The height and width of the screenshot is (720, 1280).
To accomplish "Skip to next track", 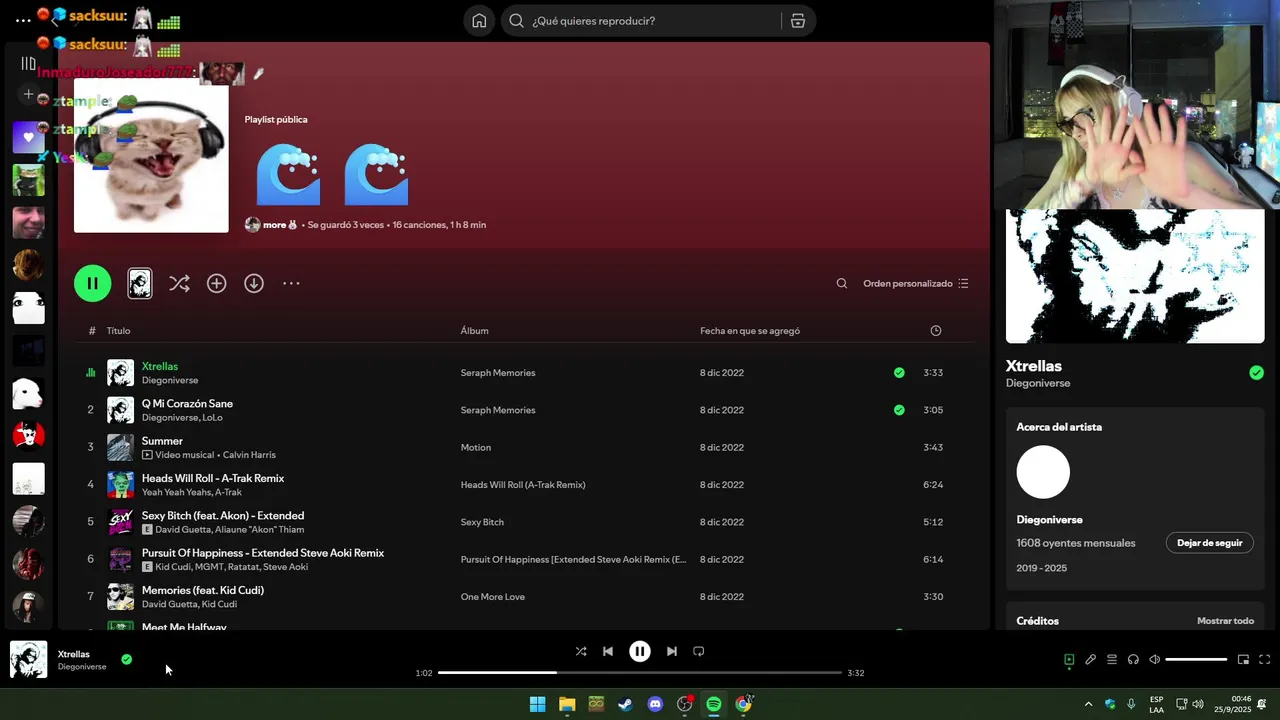I will point(672,651).
